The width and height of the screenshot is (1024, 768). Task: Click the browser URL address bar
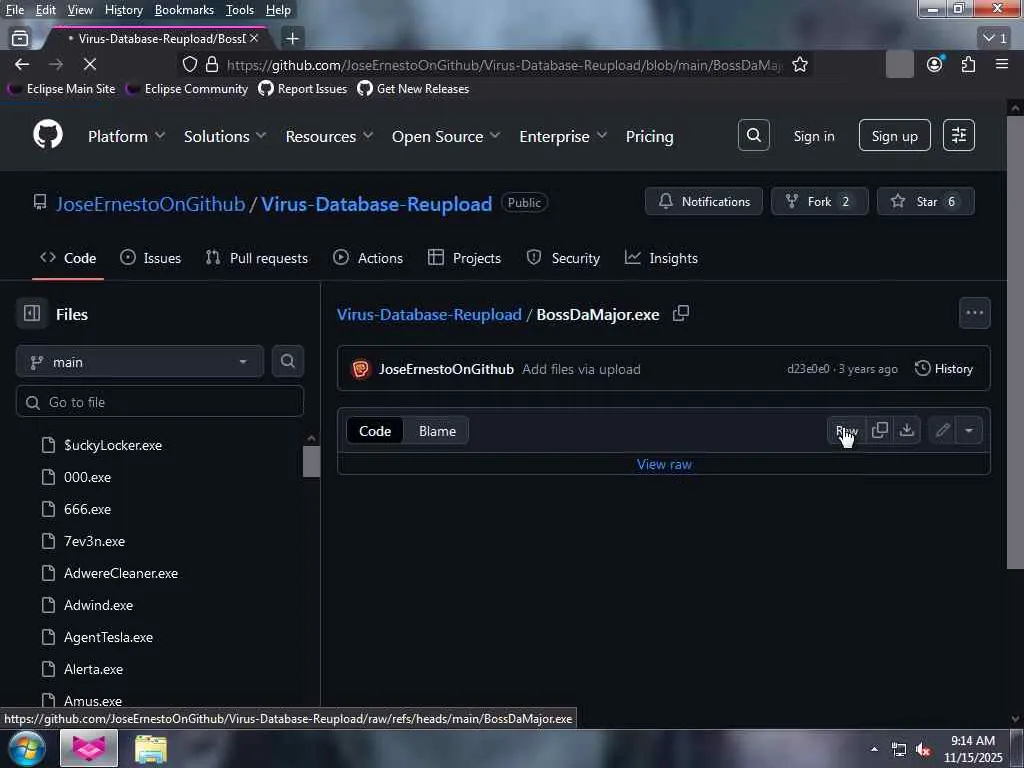(x=503, y=65)
